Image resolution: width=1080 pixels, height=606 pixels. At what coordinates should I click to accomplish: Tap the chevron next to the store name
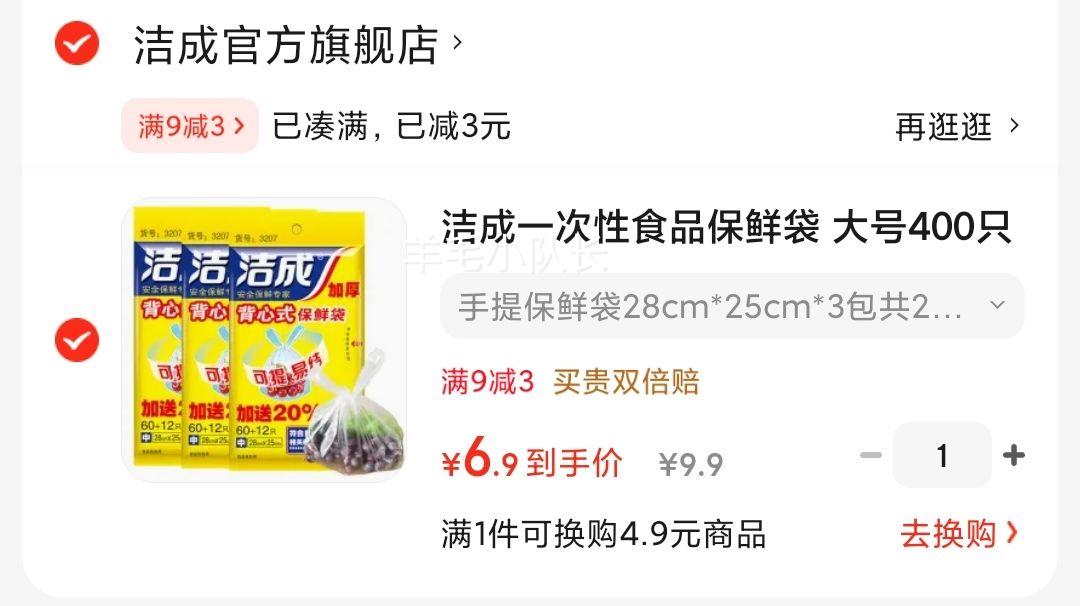(x=457, y=43)
